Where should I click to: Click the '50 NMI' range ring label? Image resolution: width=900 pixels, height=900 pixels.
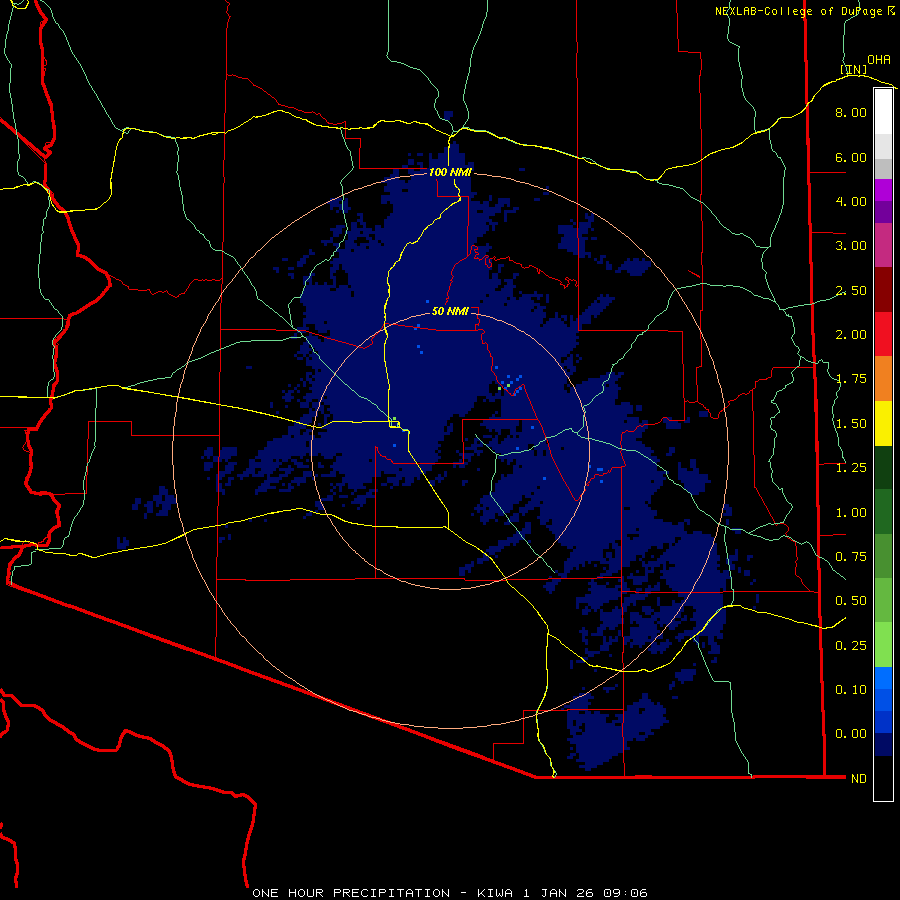click(x=451, y=312)
